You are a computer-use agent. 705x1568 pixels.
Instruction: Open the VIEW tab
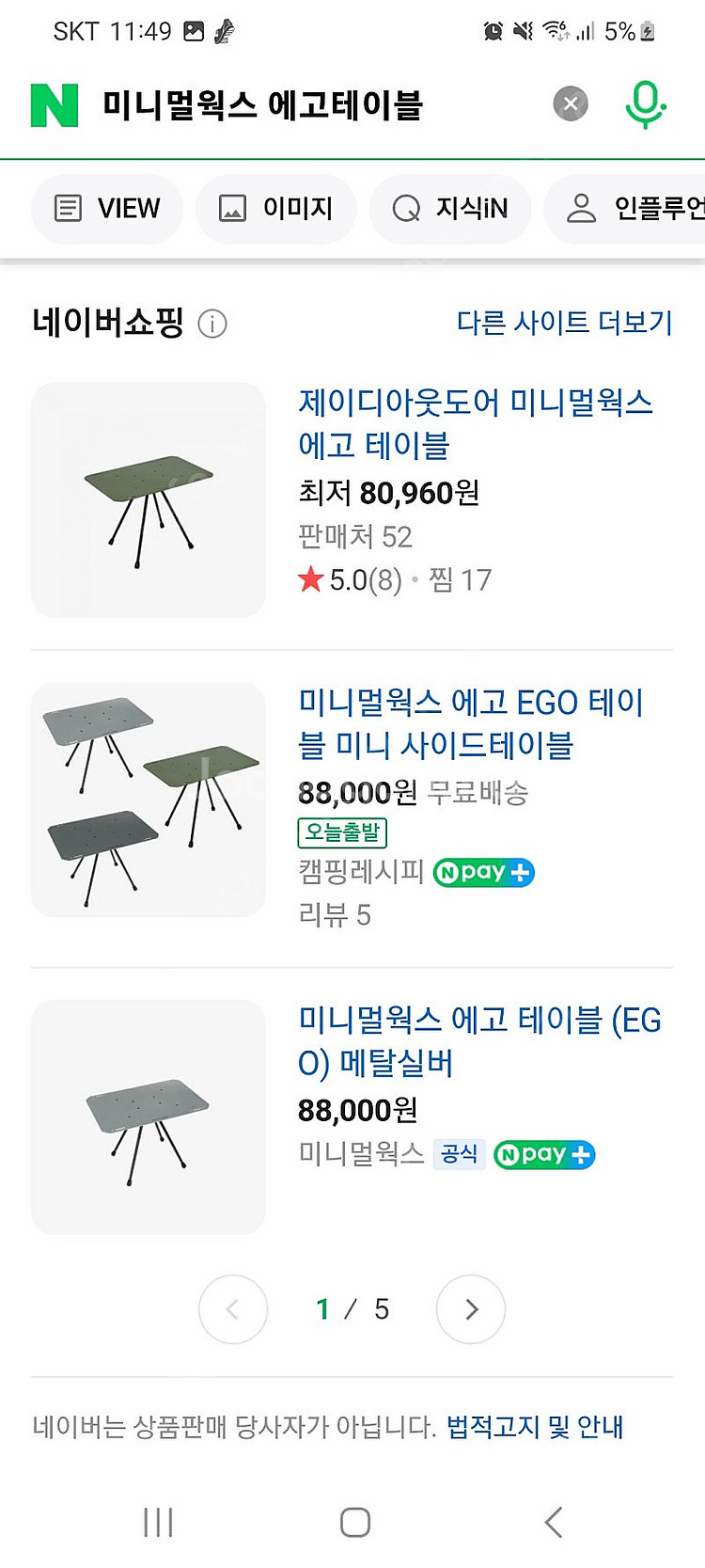pyautogui.click(x=107, y=208)
